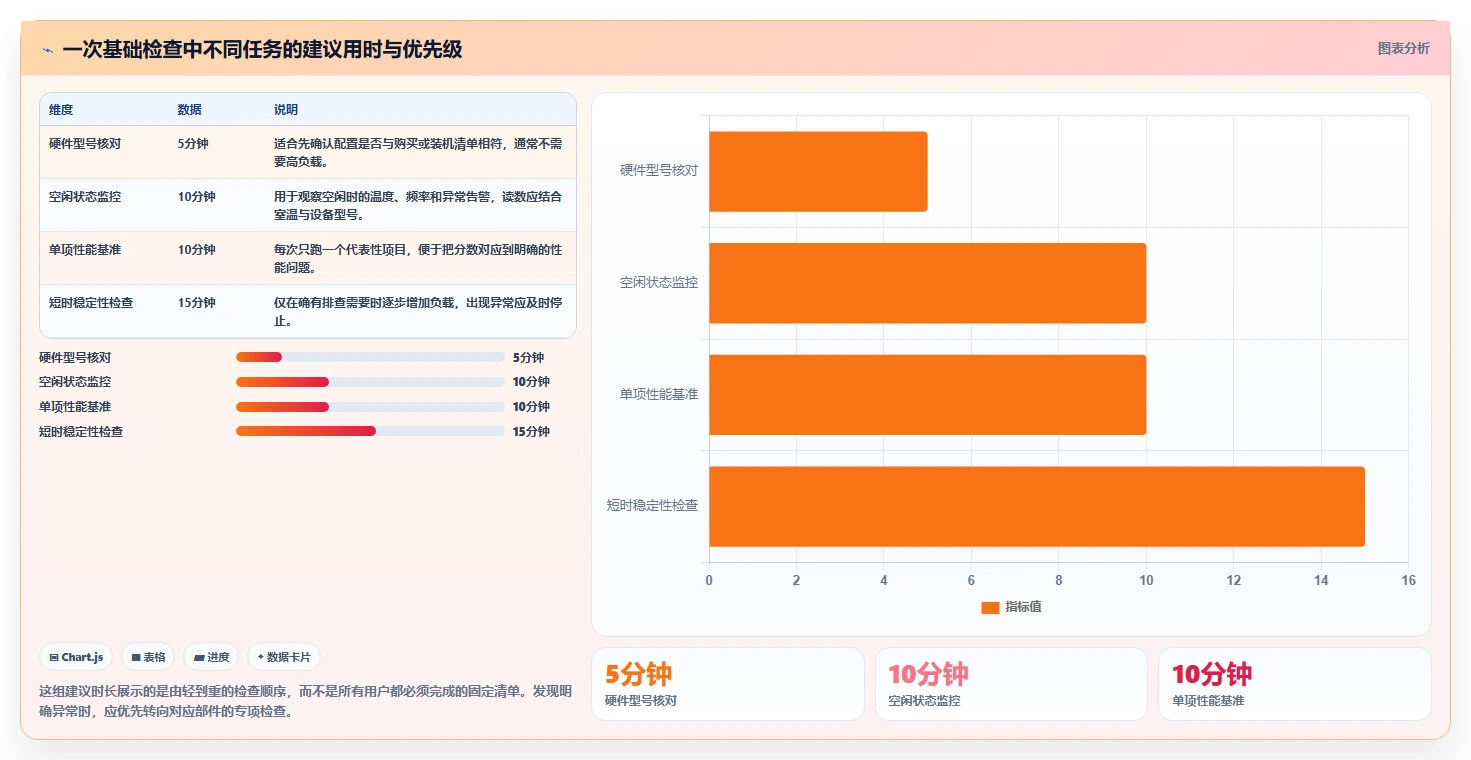Click the 单项性能基准 y-axis label on chart

coord(659,394)
